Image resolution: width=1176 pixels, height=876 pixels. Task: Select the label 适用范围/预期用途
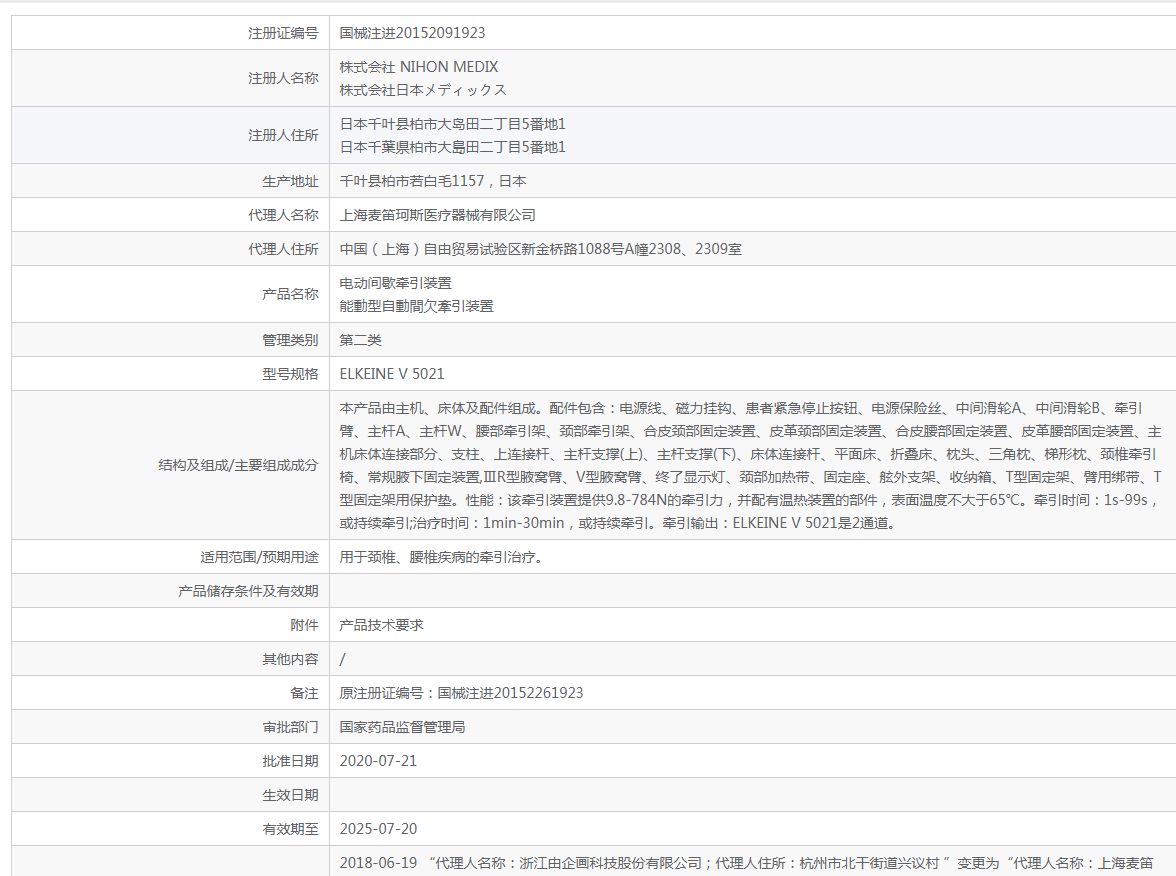pos(260,557)
